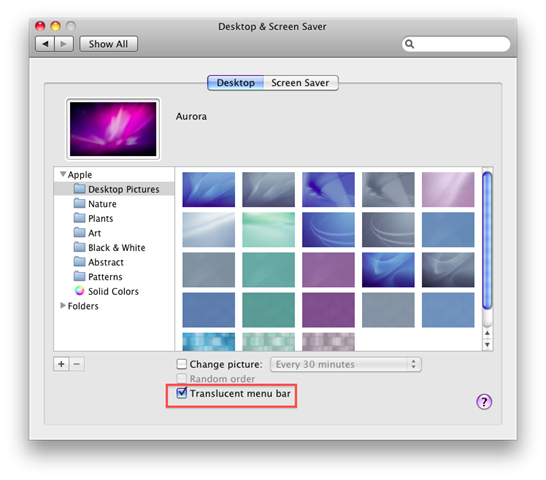Click the magnifying glass search icon
This screenshot has width=546, height=480.
pyautogui.click(x=410, y=44)
